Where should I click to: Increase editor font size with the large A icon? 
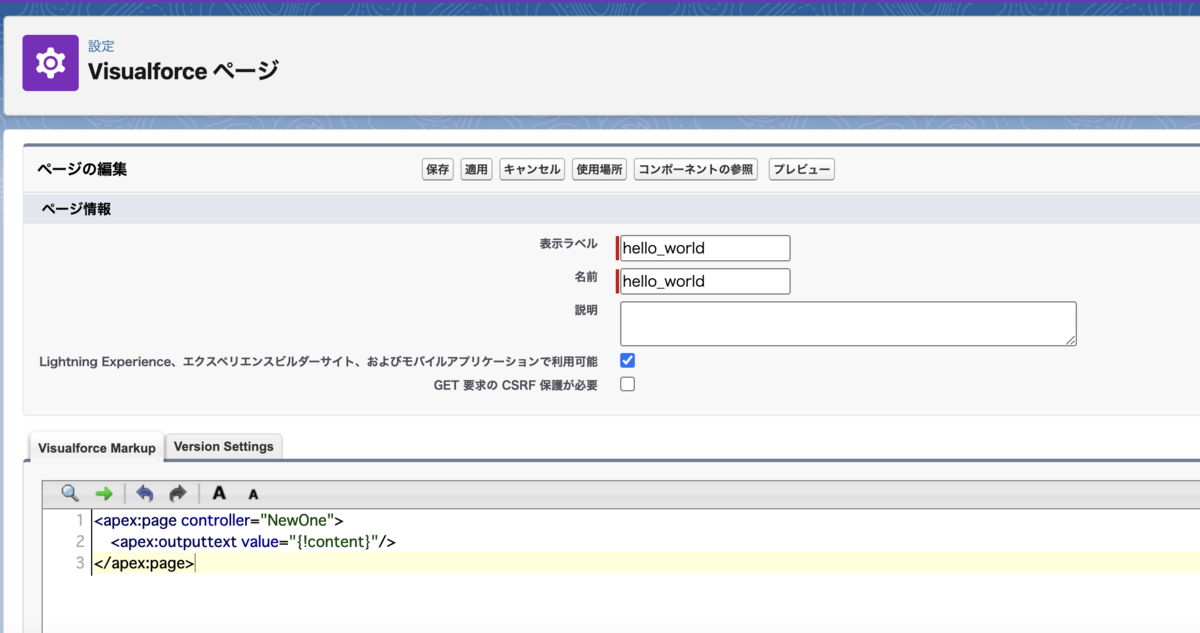(x=218, y=493)
